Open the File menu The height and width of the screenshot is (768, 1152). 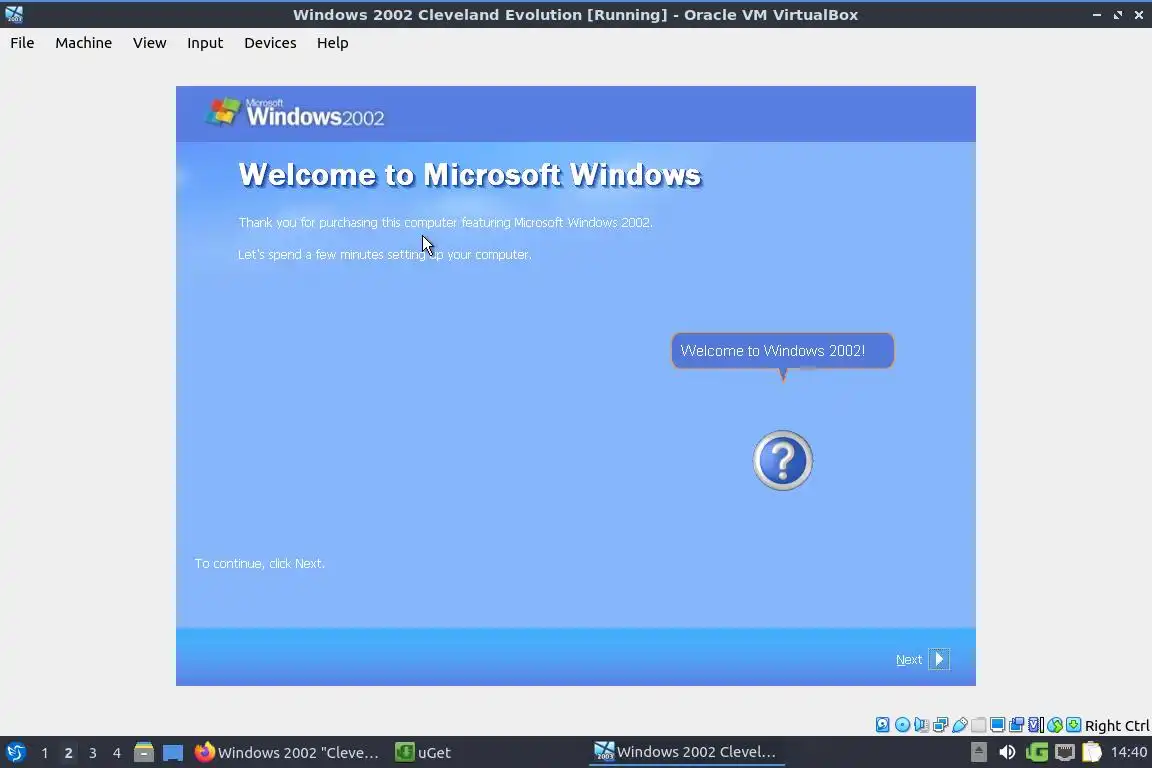[22, 43]
